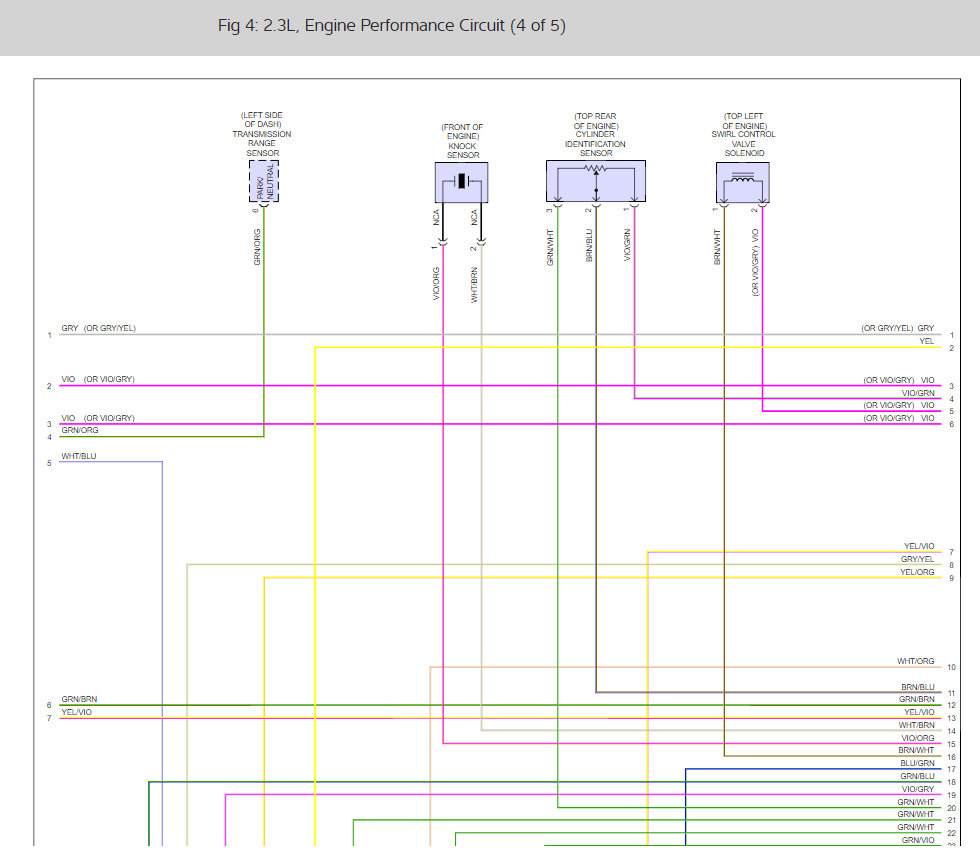This screenshot has width=980, height=851.
Task: Click the WHT/ORG label at right connector 10
Action: tap(916, 661)
